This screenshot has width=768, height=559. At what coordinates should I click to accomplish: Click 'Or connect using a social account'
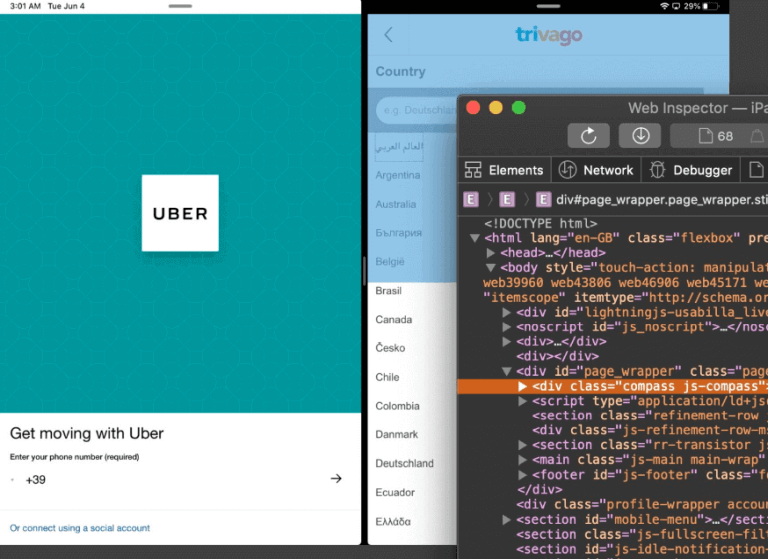pos(80,528)
